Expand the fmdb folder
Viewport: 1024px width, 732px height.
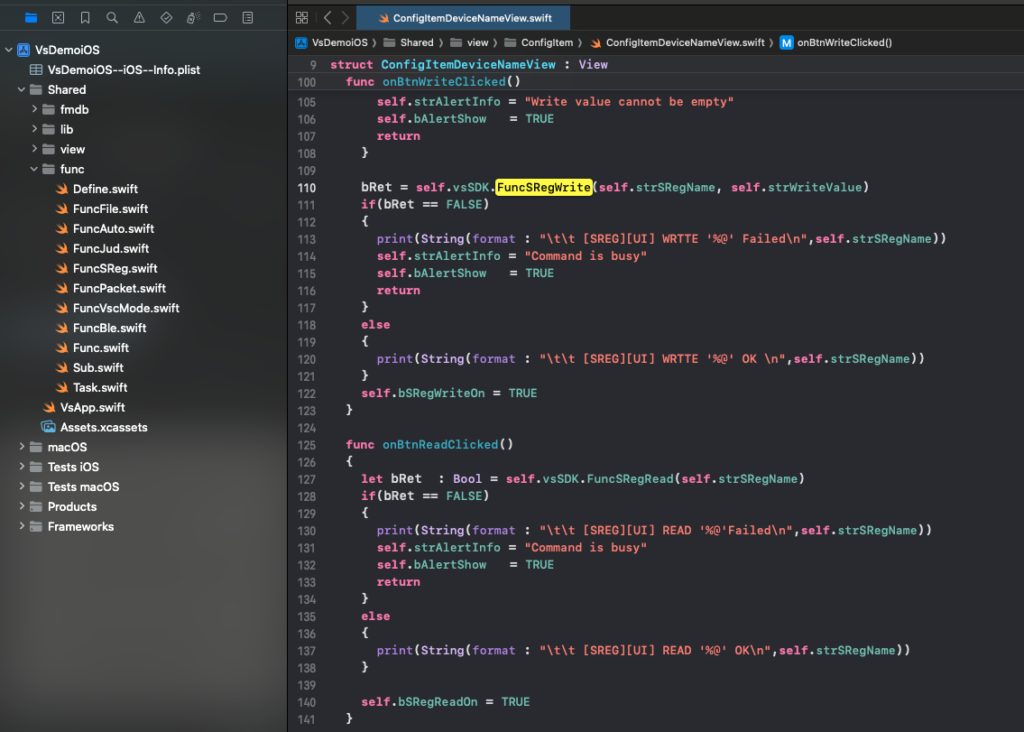[34, 109]
